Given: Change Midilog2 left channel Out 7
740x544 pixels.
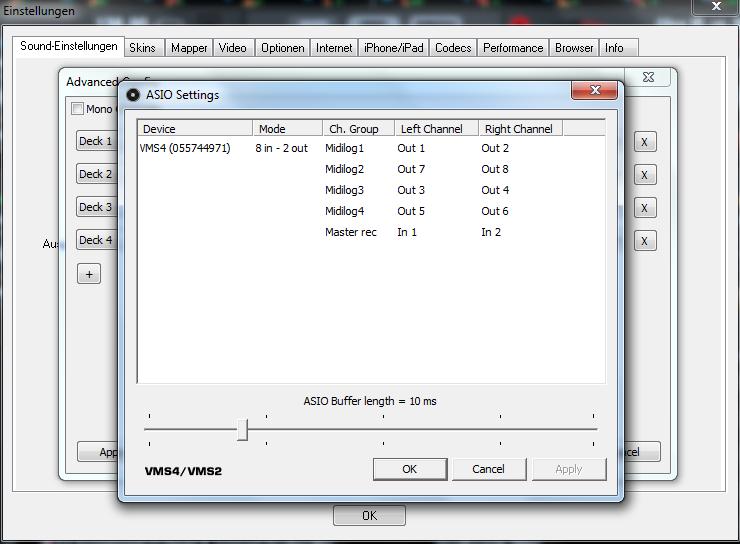Looking at the screenshot, I should 411,169.
